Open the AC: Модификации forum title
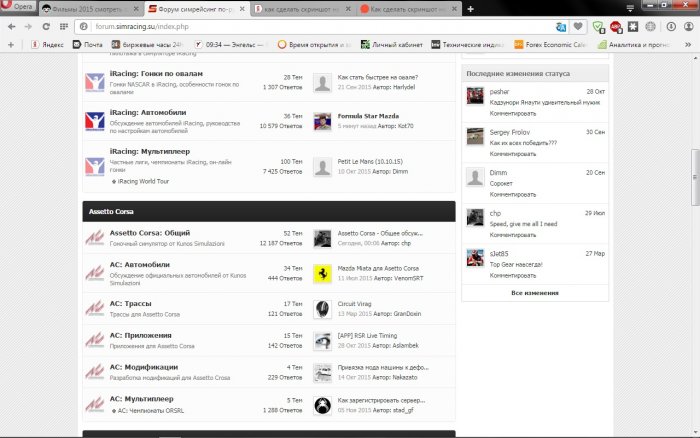Image resolution: width=700 pixels, height=438 pixels. coord(143,367)
